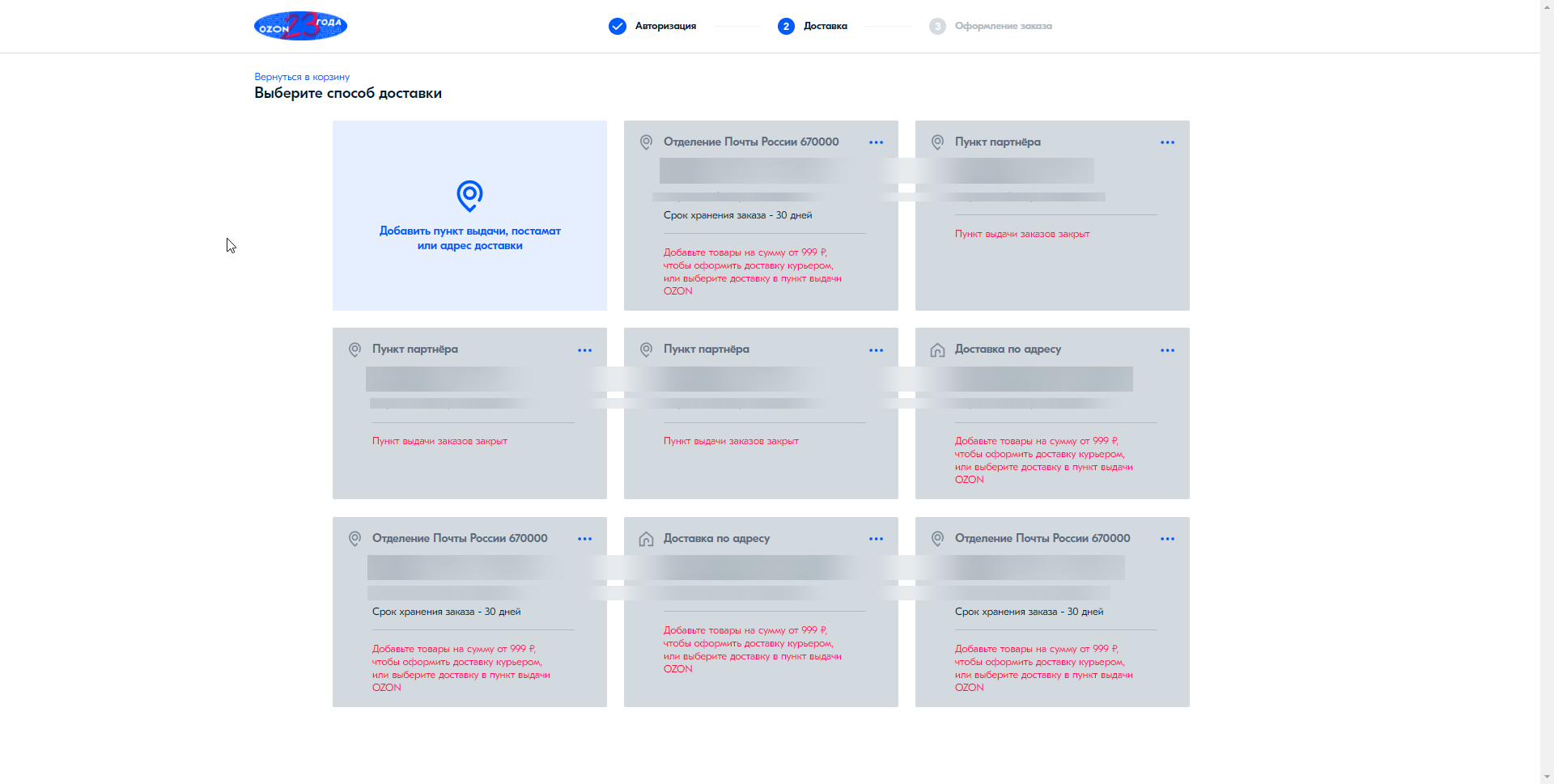
Task: Click the blue map pin add icon
Action: 469,196
